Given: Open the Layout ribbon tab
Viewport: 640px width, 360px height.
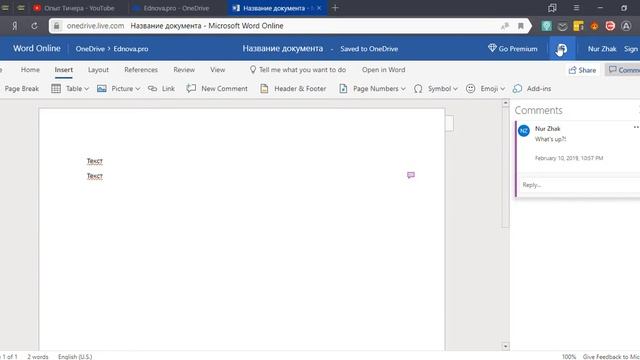Looking at the screenshot, I should 98,70.
